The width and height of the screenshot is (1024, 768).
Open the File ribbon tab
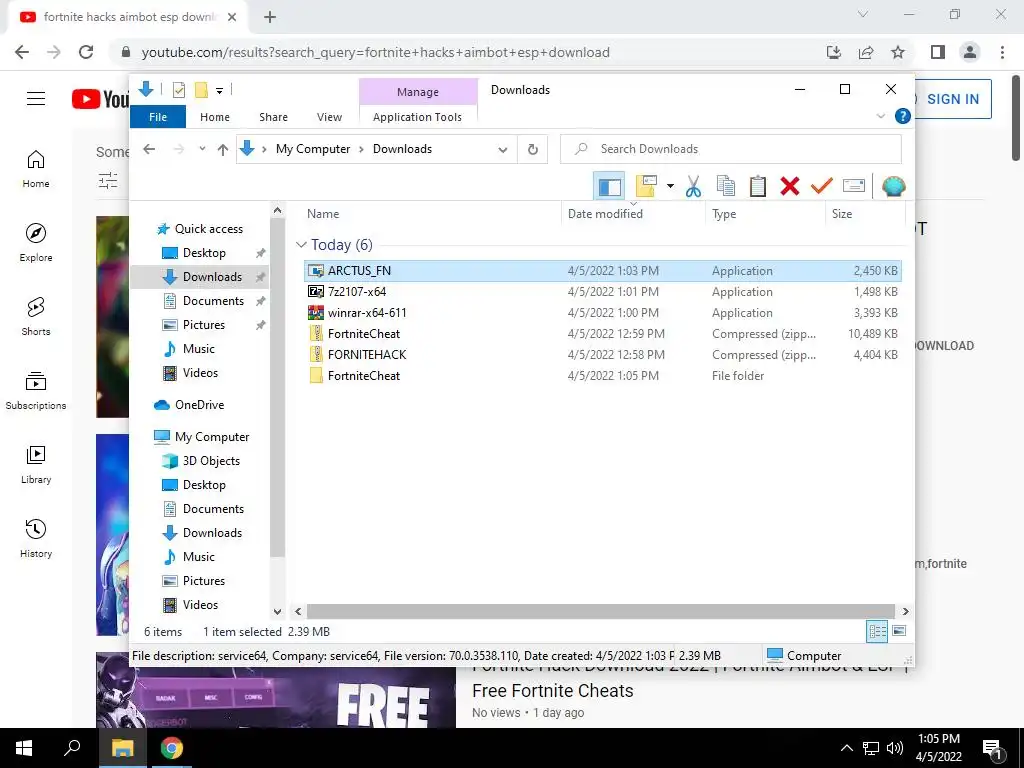[158, 117]
